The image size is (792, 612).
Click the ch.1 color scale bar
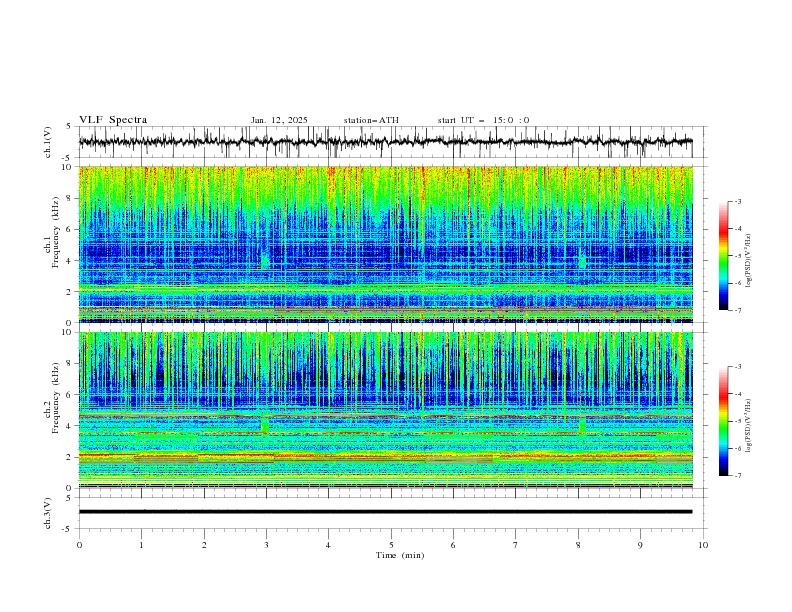pyautogui.click(x=723, y=256)
